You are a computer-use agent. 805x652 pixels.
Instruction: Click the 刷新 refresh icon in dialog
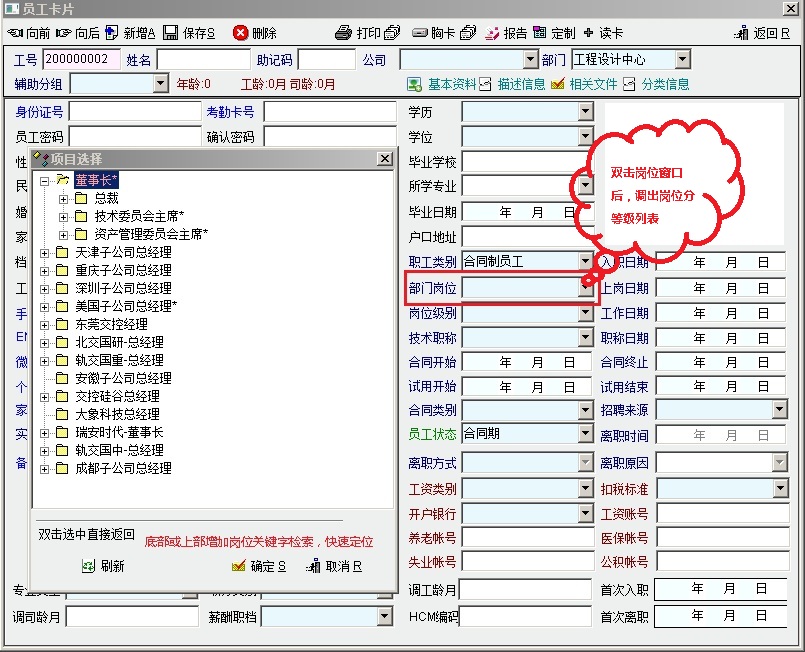[x=89, y=566]
